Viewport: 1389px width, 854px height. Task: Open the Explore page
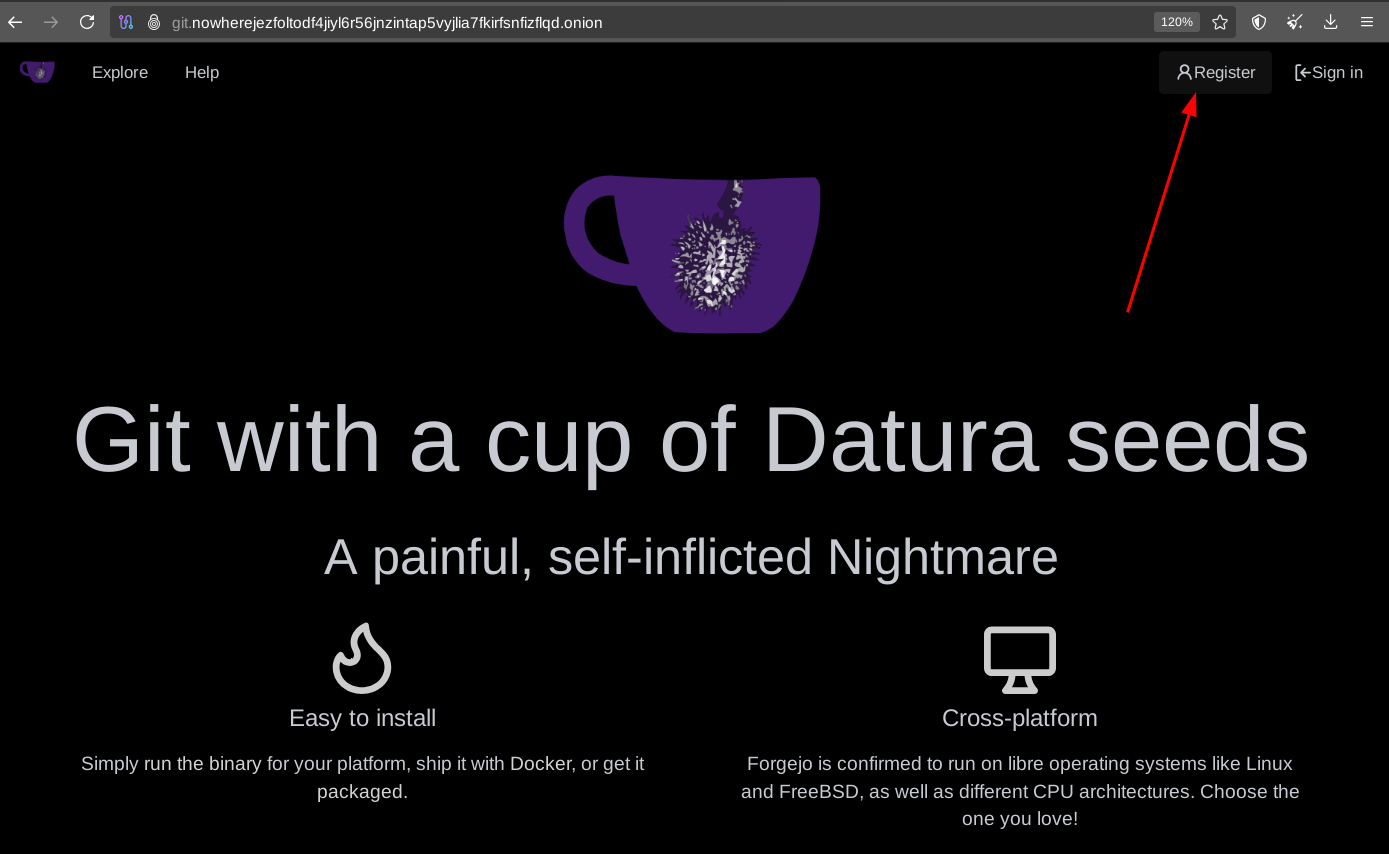120,72
